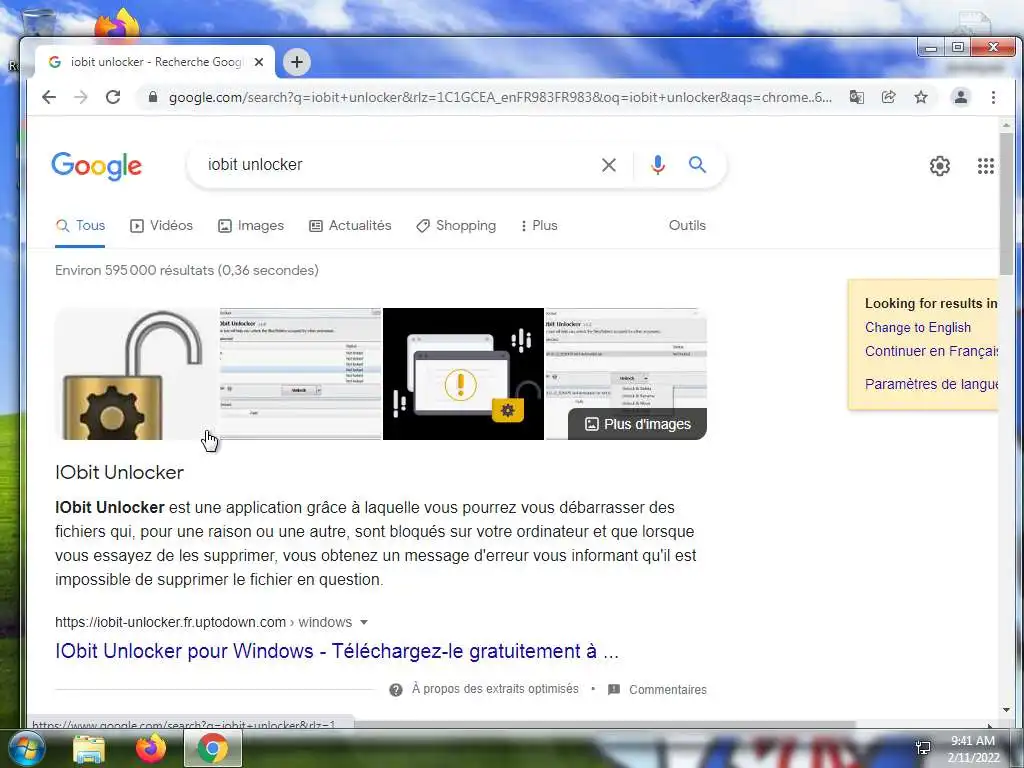Click the IObit Unlocker heading text
Viewport: 1024px width, 768px height.
120,472
